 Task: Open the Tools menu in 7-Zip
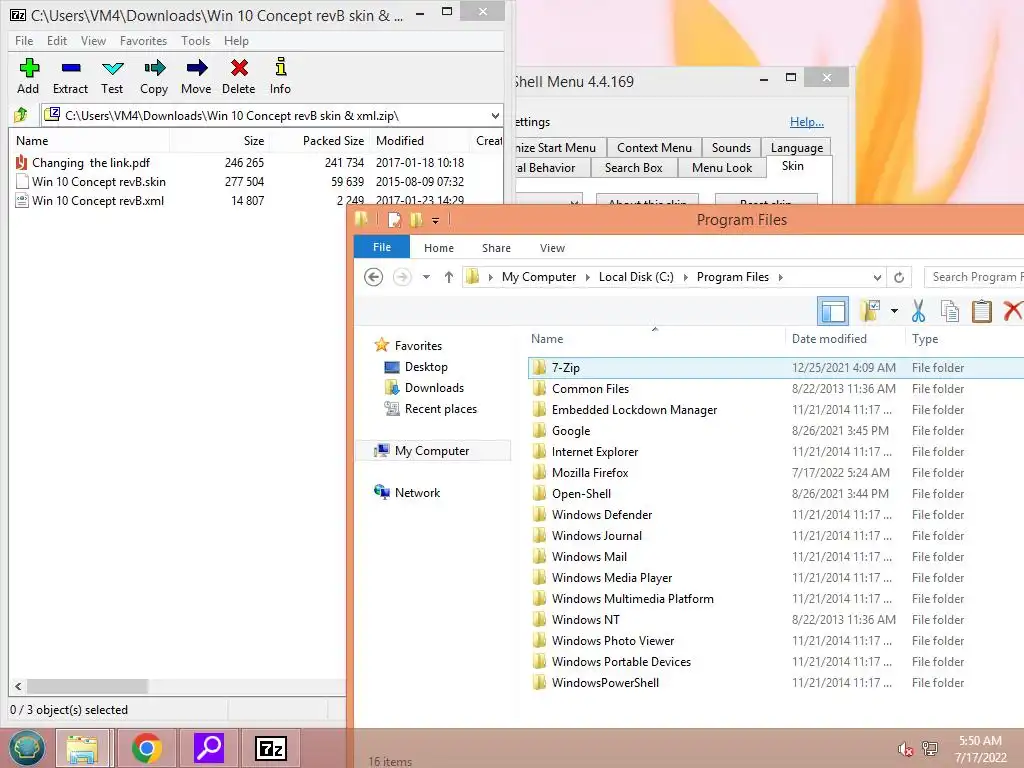point(195,40)
